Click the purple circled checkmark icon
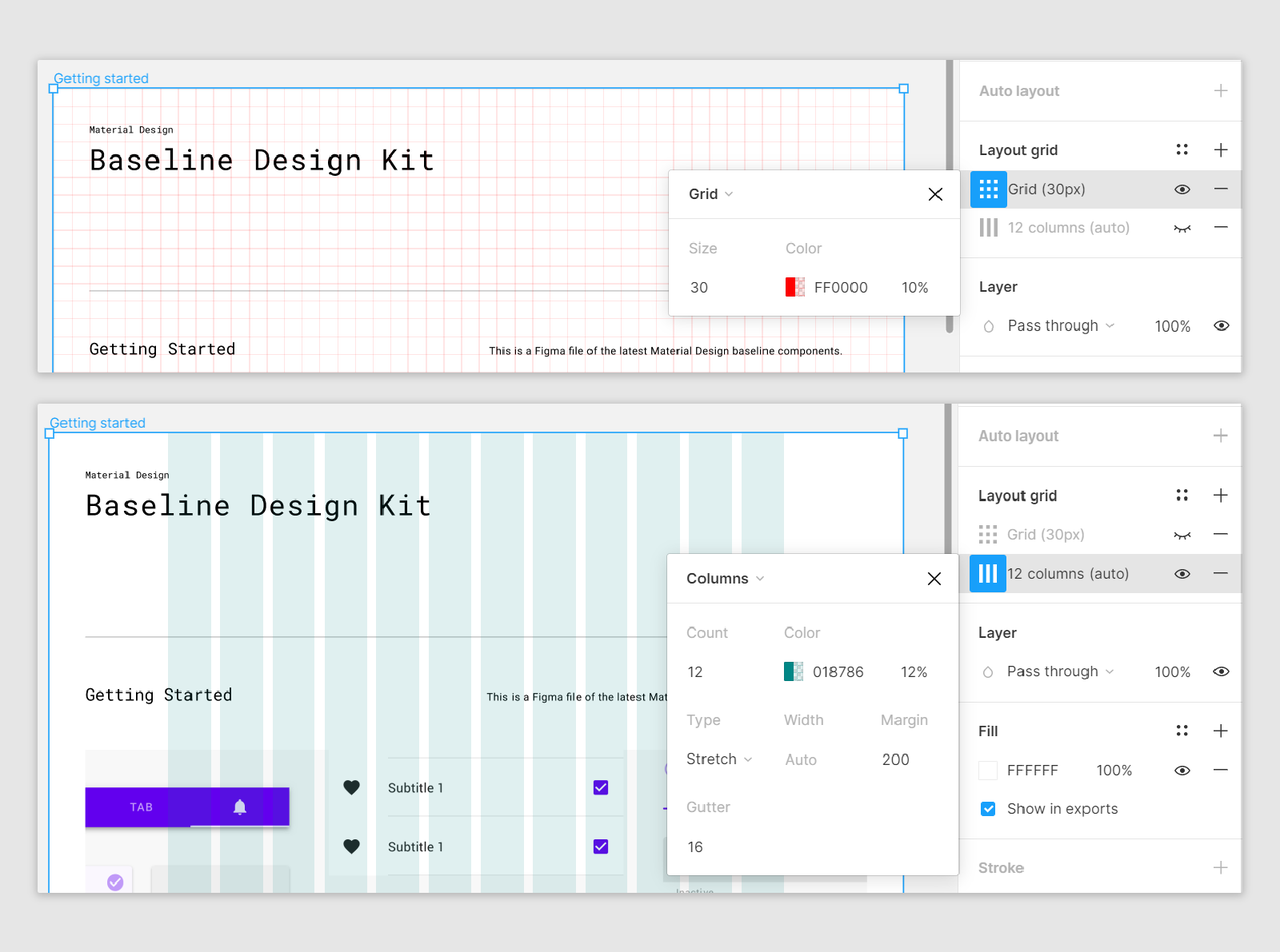The width and height of the screenshot is (1280, 952). (x=115, y=882)
